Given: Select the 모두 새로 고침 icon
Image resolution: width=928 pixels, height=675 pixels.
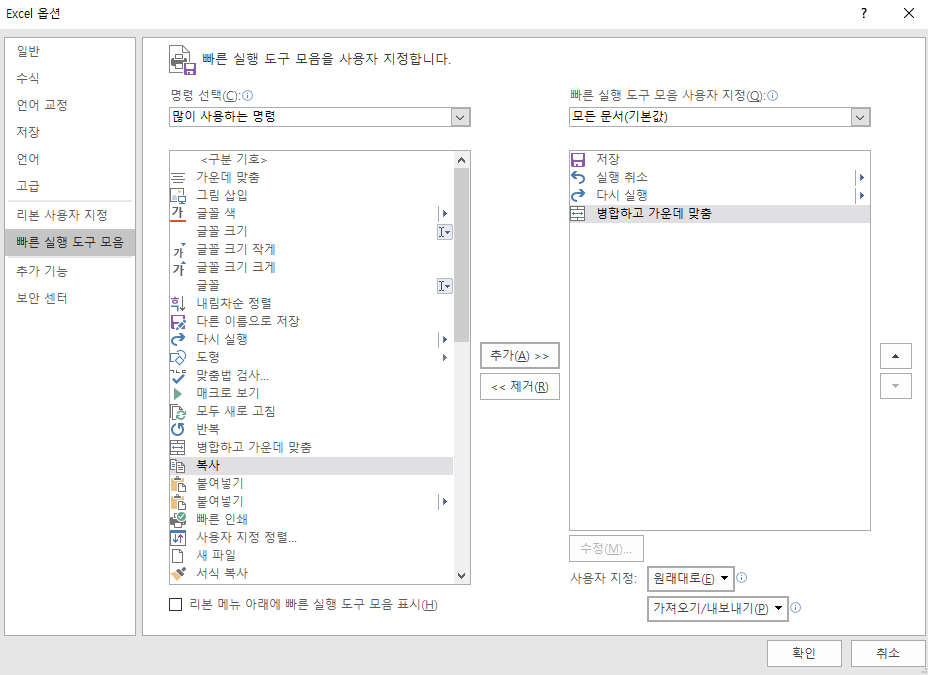Looking at the screenshot, I should point(178,412).
